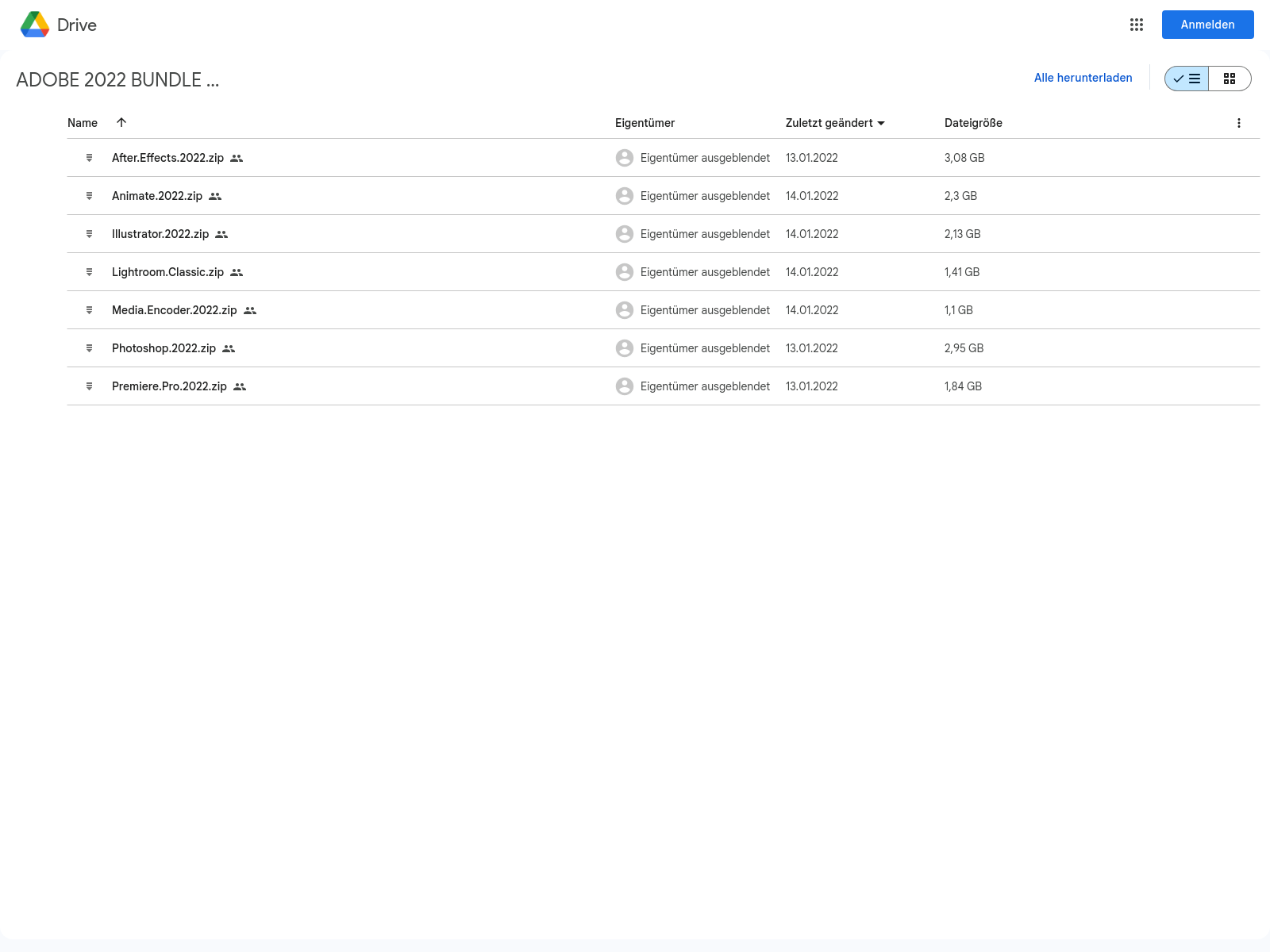1270x952 pixels.
Task: Click the Anmelden sign-in button
Action: (x=1208, y=25)
